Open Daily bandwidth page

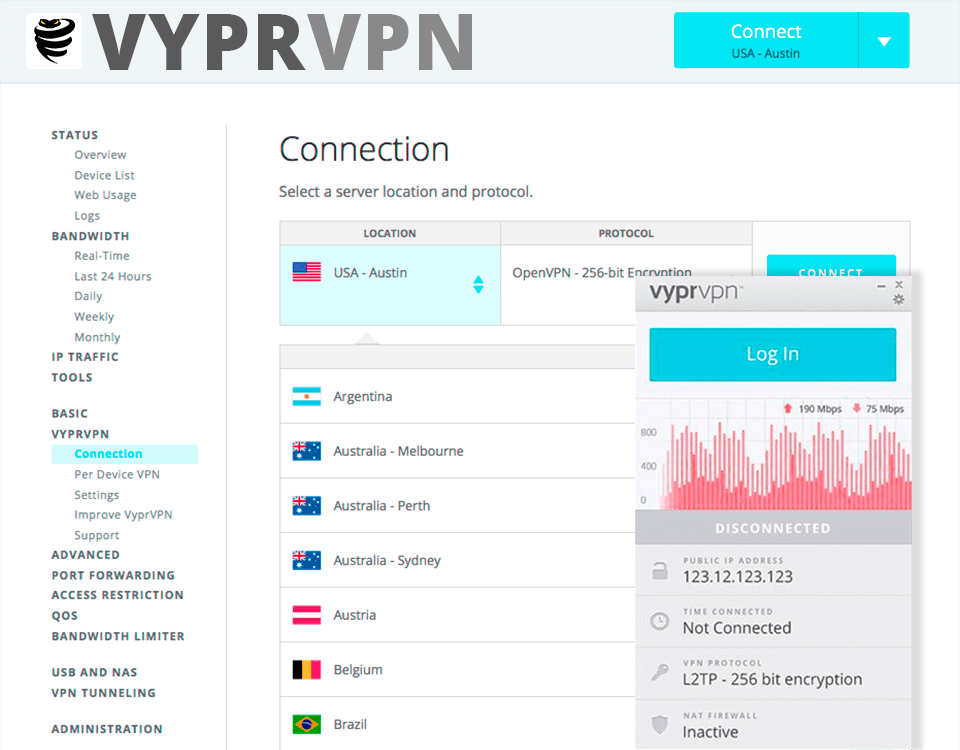(x=88, y=296)
